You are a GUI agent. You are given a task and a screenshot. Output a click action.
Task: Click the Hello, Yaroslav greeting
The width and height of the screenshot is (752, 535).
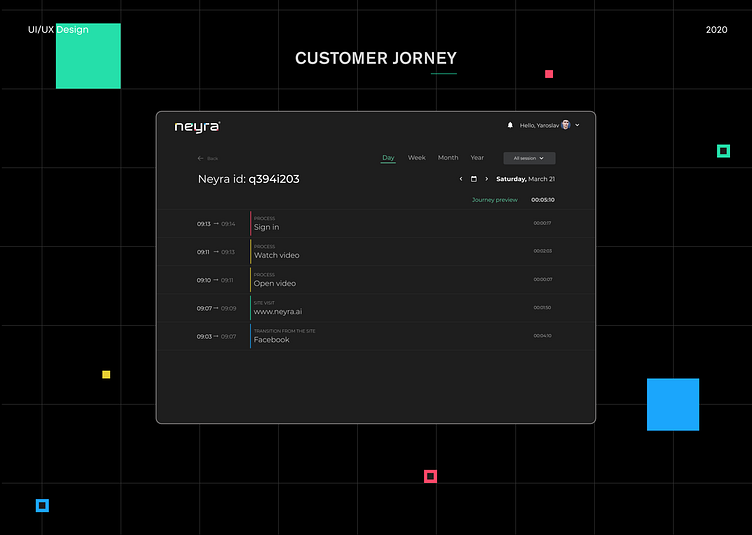tap(539, 126)
